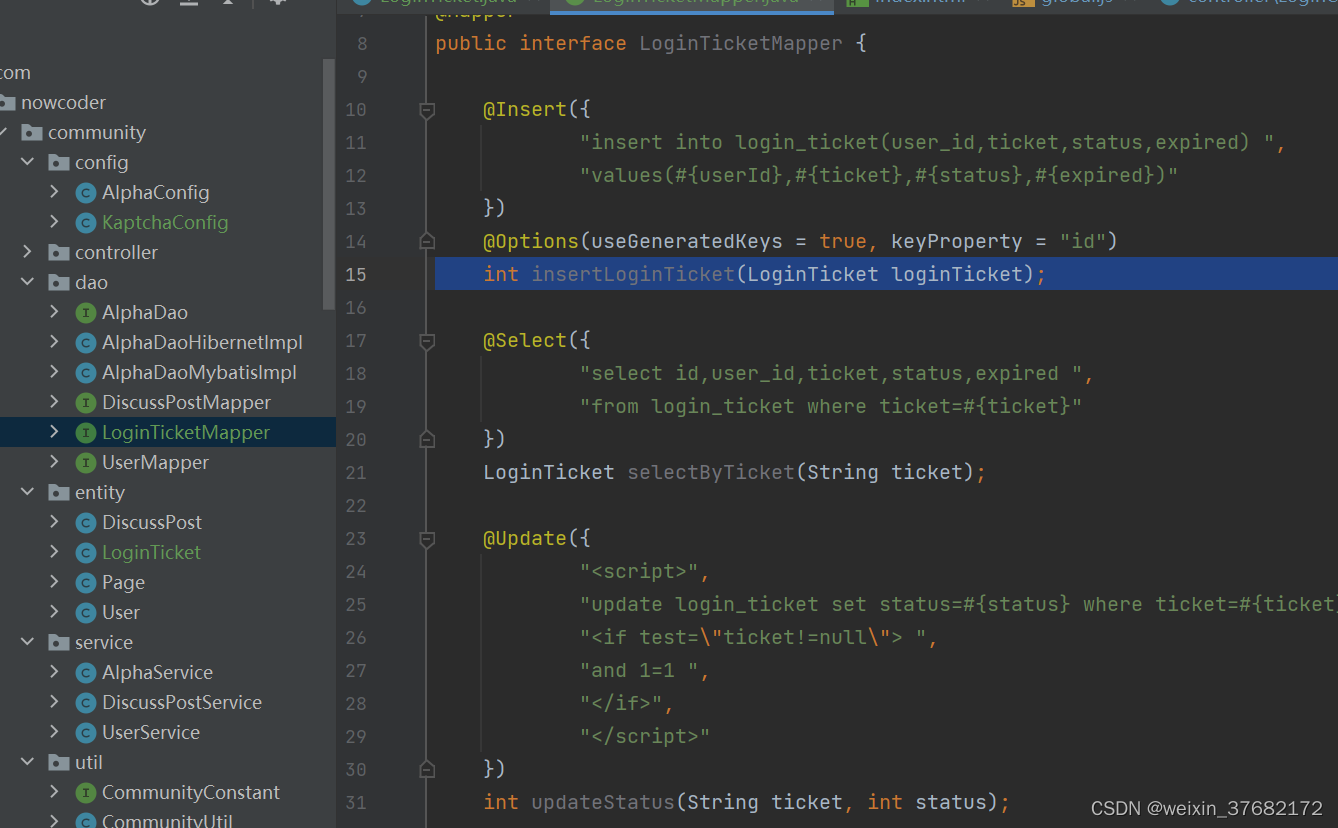The image size is (1338, 828).
Task: Click the AlphaDao interface icon
Action: 85,312
